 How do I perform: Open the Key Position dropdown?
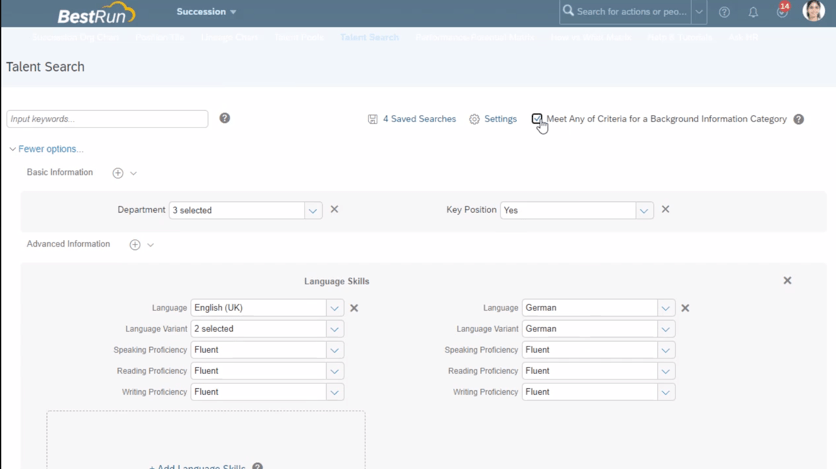643,211
